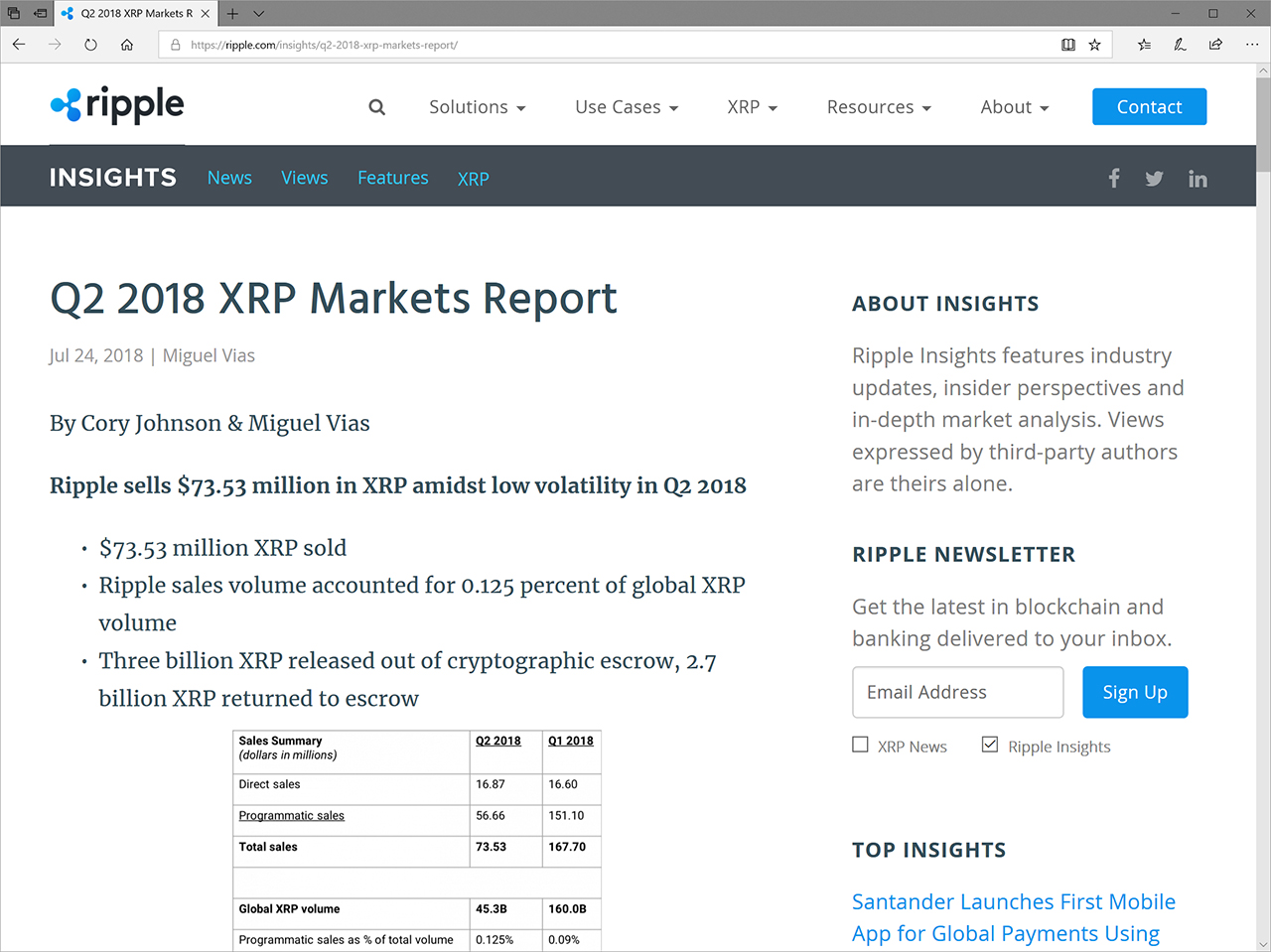Open reading view with the book icon
1271x952 pixels.
(1066, 45)
